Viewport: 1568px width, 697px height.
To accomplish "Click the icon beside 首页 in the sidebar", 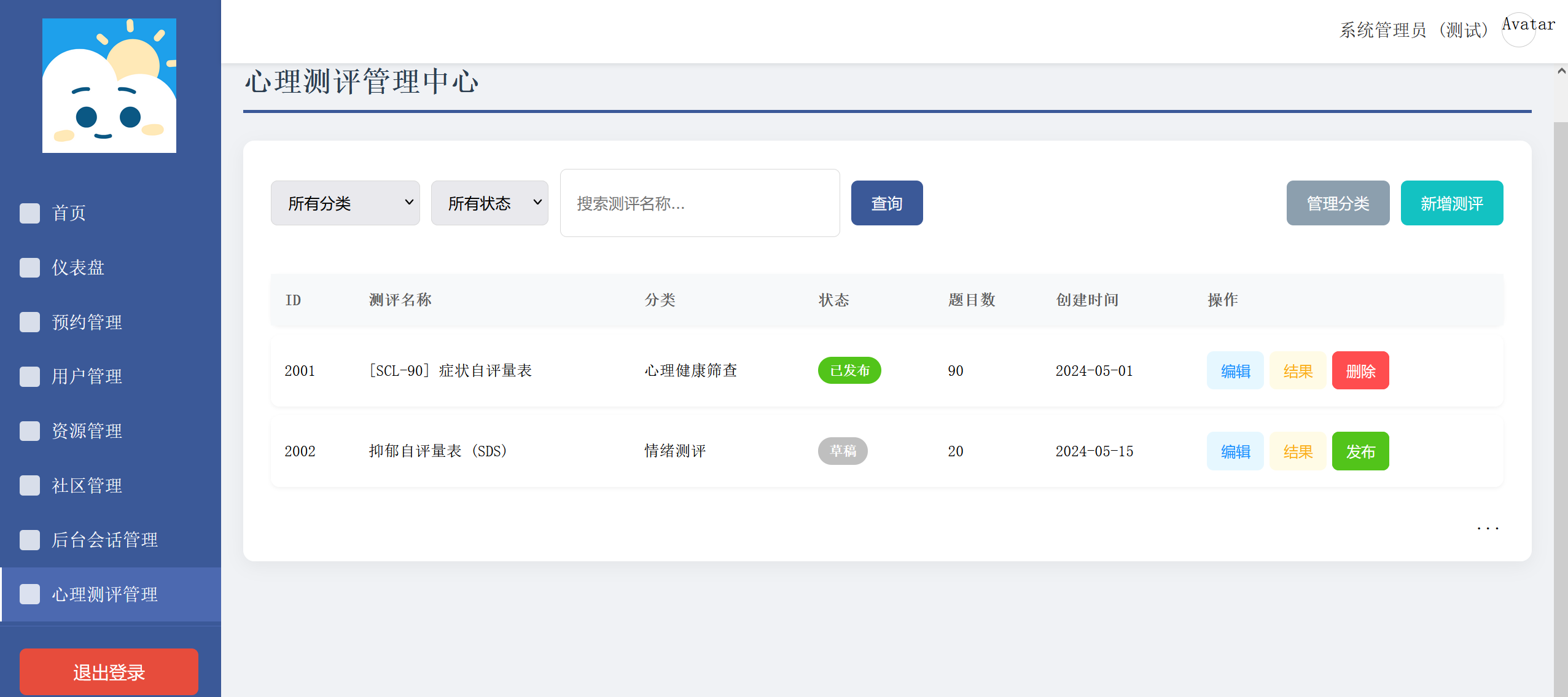I will click(29, 213).
